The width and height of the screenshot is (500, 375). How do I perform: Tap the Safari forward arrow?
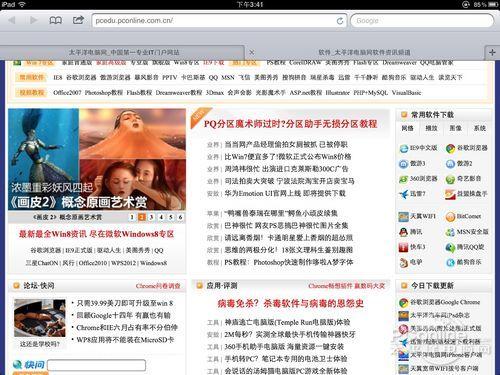[x=33, y=20]
